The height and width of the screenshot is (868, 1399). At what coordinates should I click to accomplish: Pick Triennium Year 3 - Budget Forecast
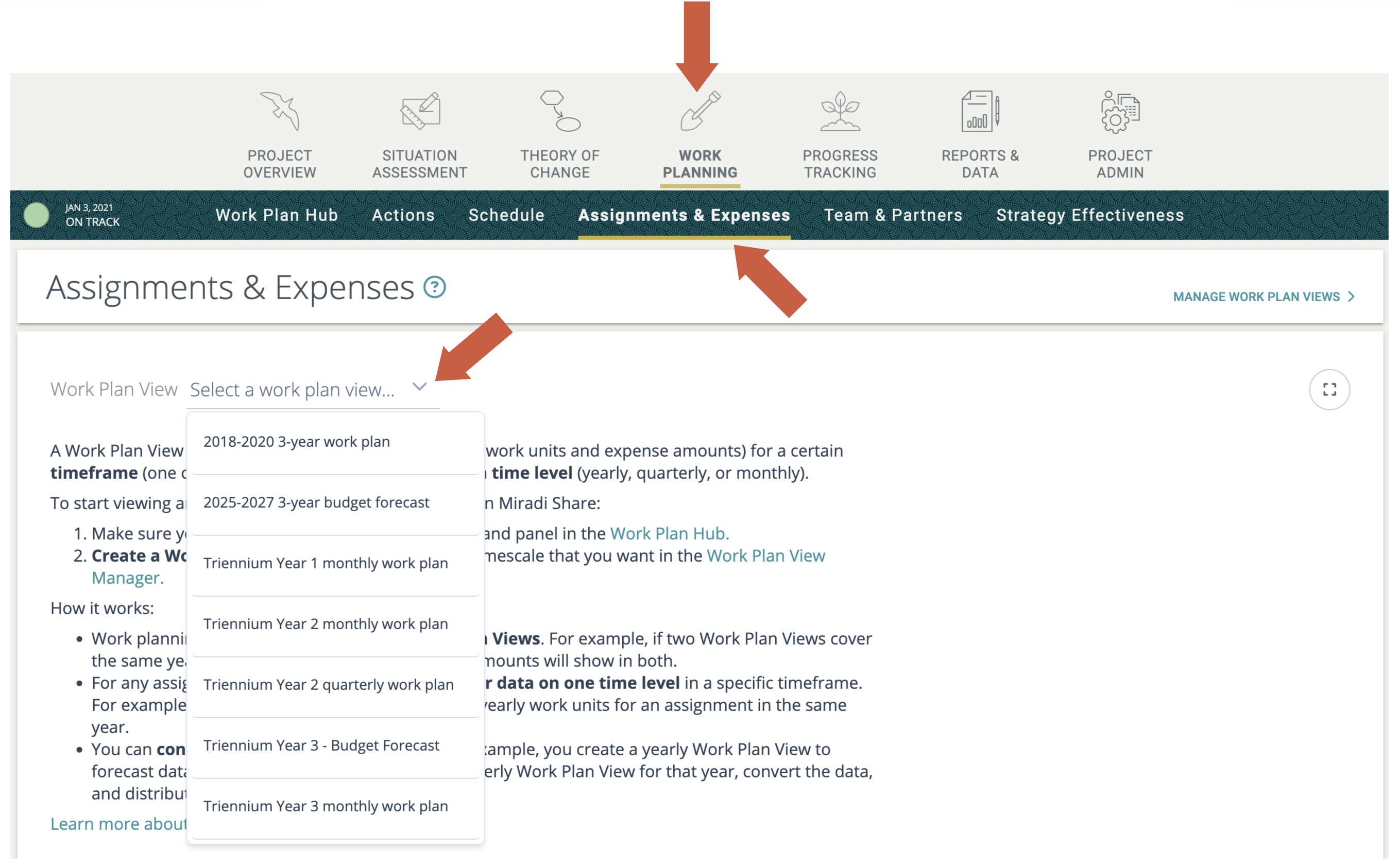coord(321,745)
